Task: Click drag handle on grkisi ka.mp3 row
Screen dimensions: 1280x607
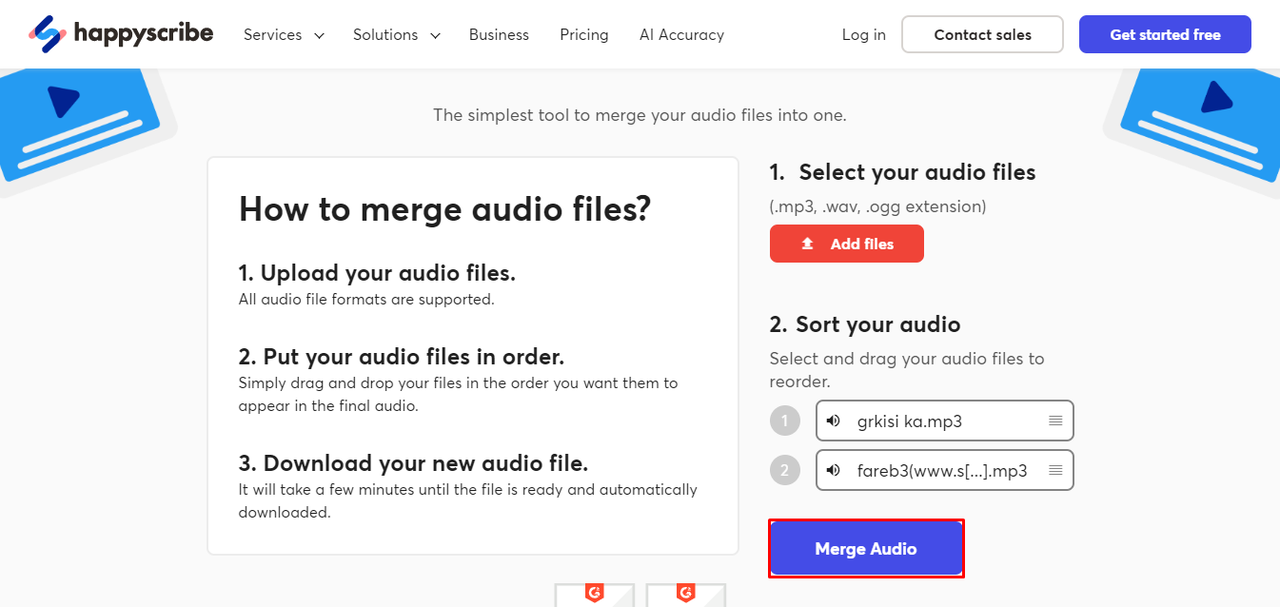Action: tap(1055, 421)
